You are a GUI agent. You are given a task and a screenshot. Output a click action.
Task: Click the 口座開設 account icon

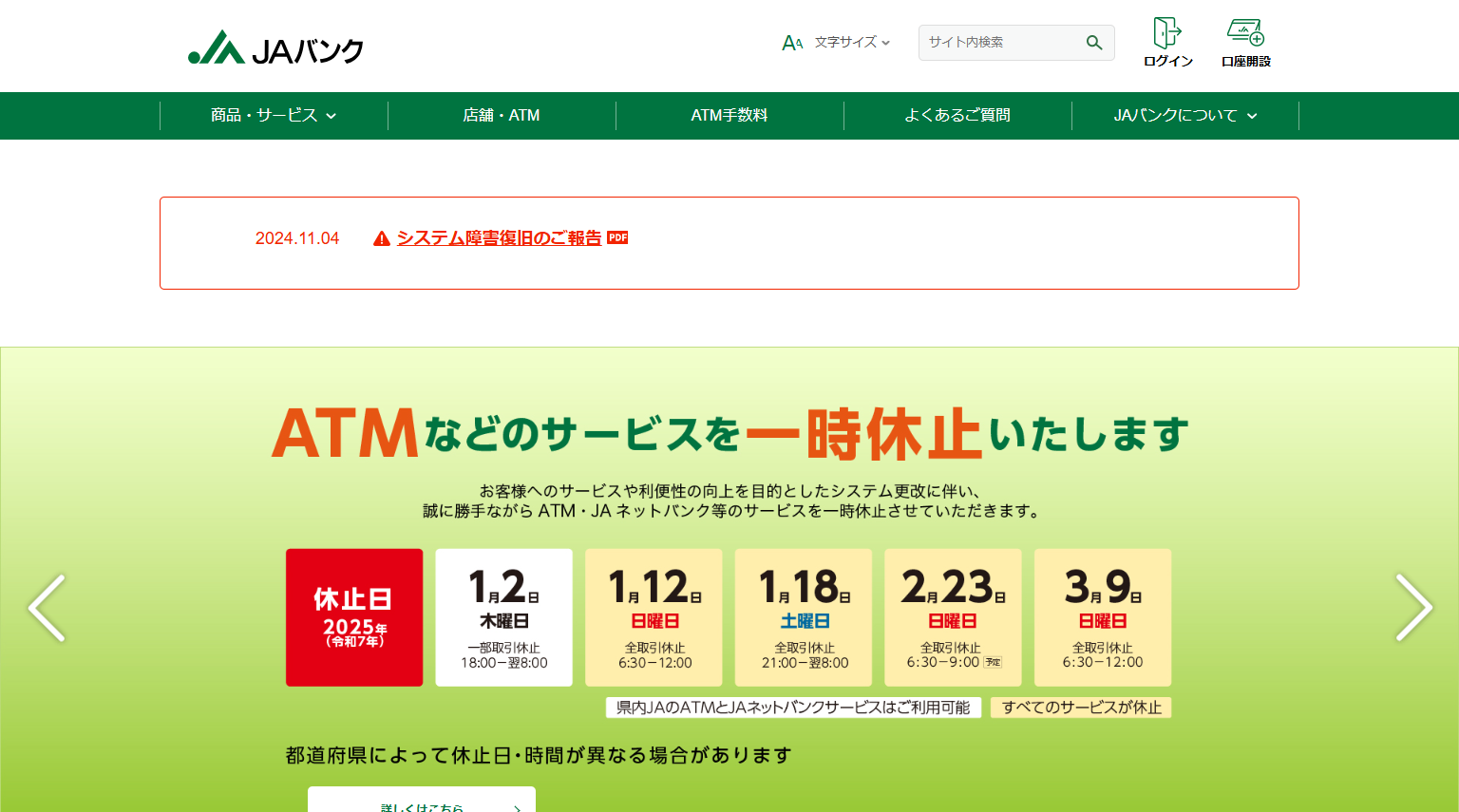click(x=1245, y=32)
